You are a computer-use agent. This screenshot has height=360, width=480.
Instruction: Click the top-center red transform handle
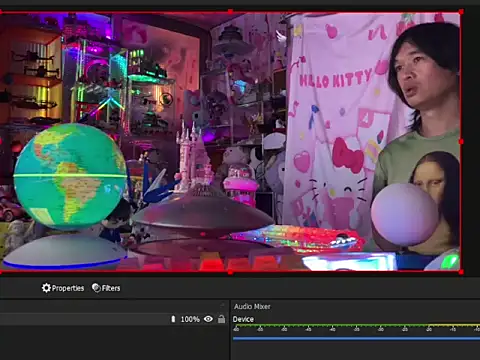[x=230, y=12]
